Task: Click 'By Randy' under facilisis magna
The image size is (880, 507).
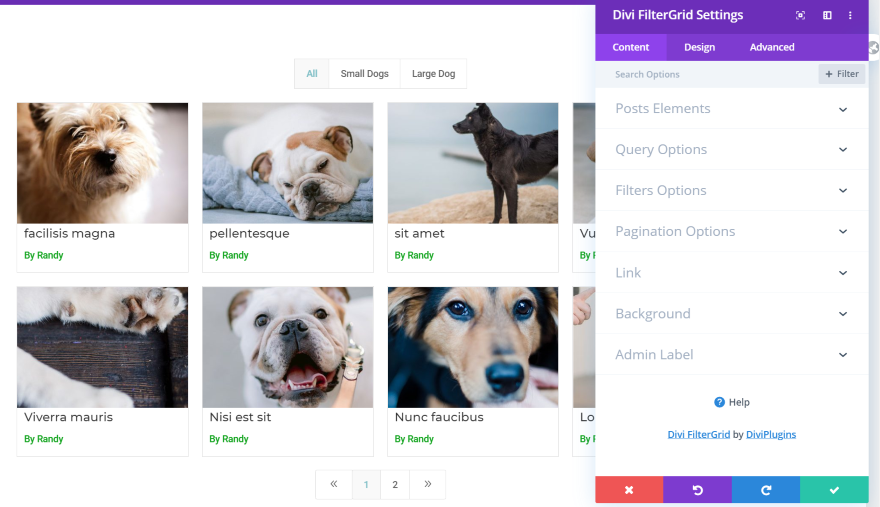Action: click(x=44, y=255)
